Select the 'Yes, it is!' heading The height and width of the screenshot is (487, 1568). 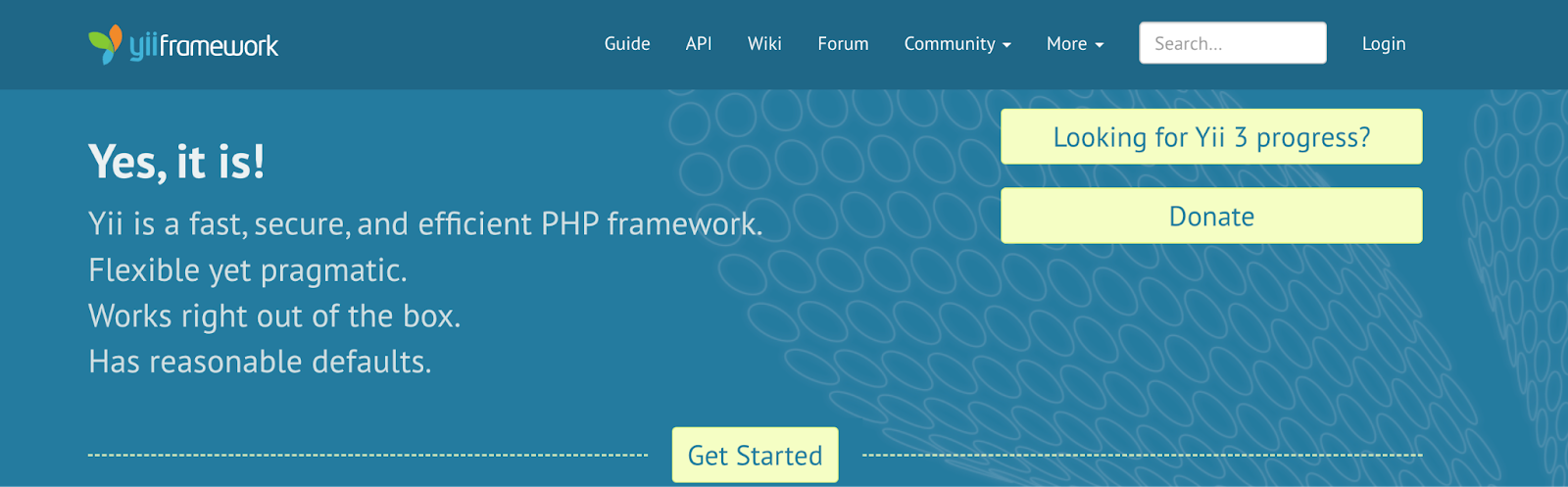click(176, 162)
